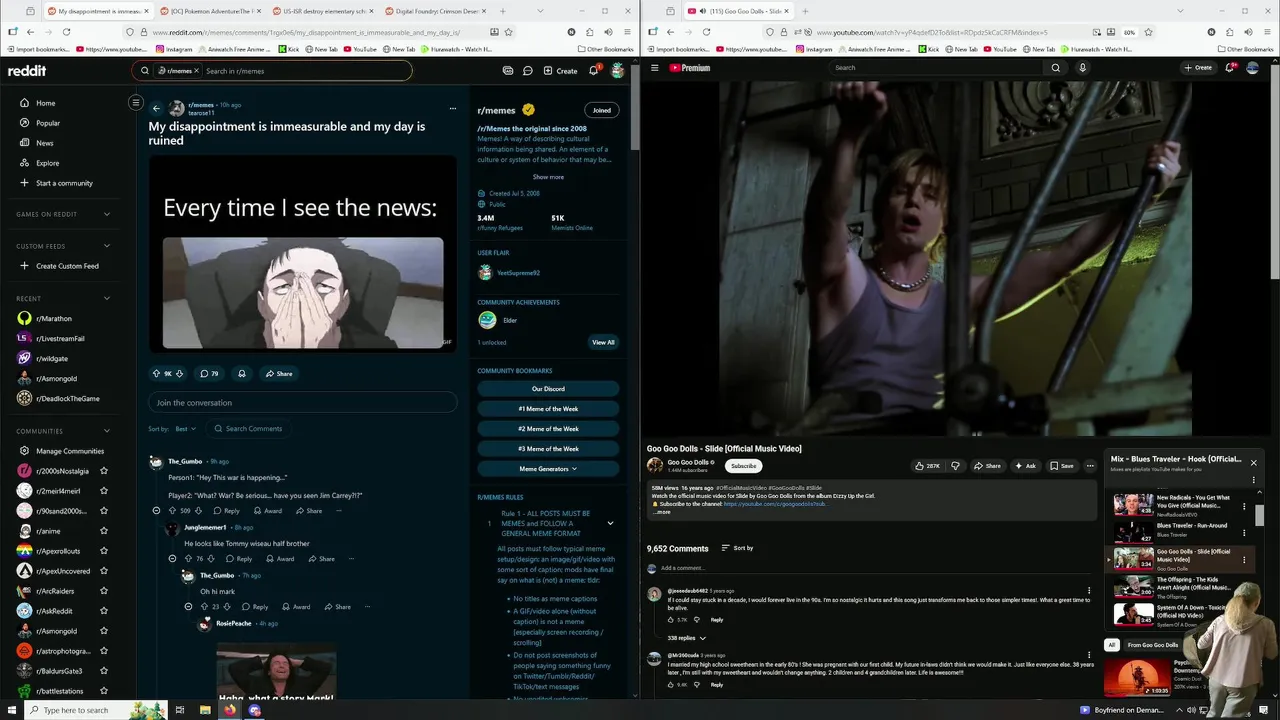
Task: Play The Offspring Kids Aren't Alright thumbnail
Action: (1134, 586)
